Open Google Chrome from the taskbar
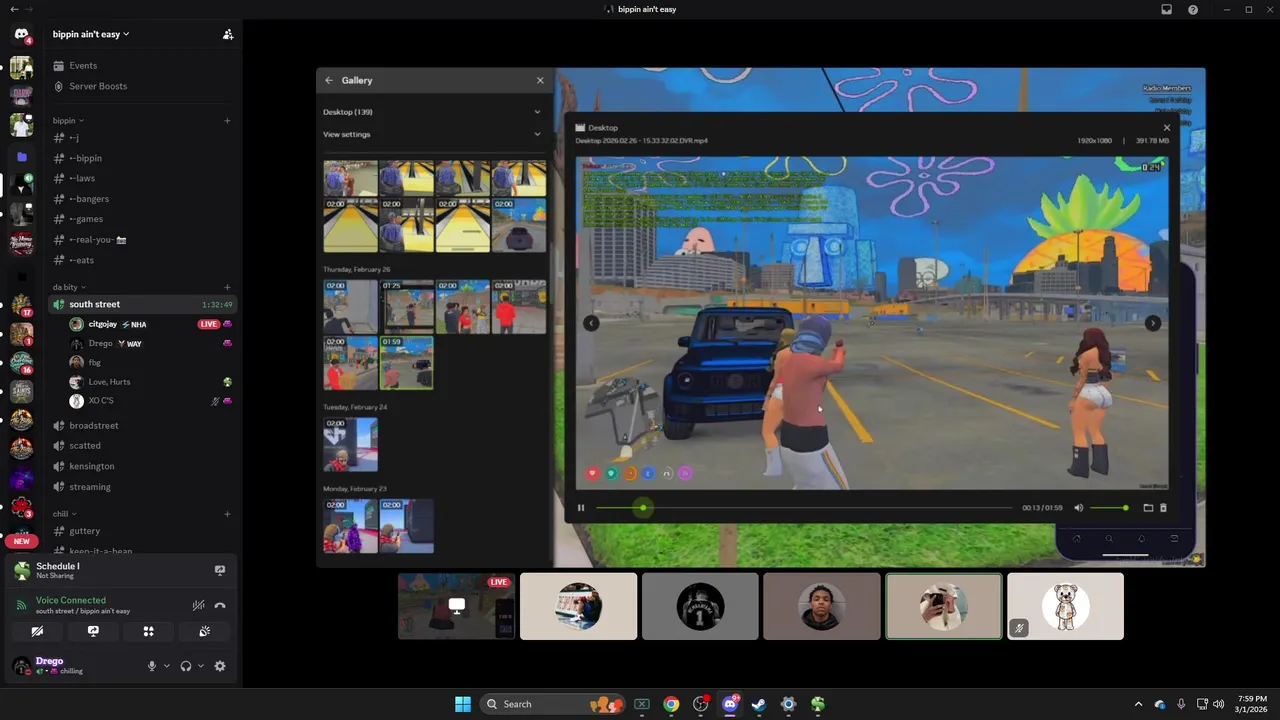The image size is (1280, 720). (671, 704)
